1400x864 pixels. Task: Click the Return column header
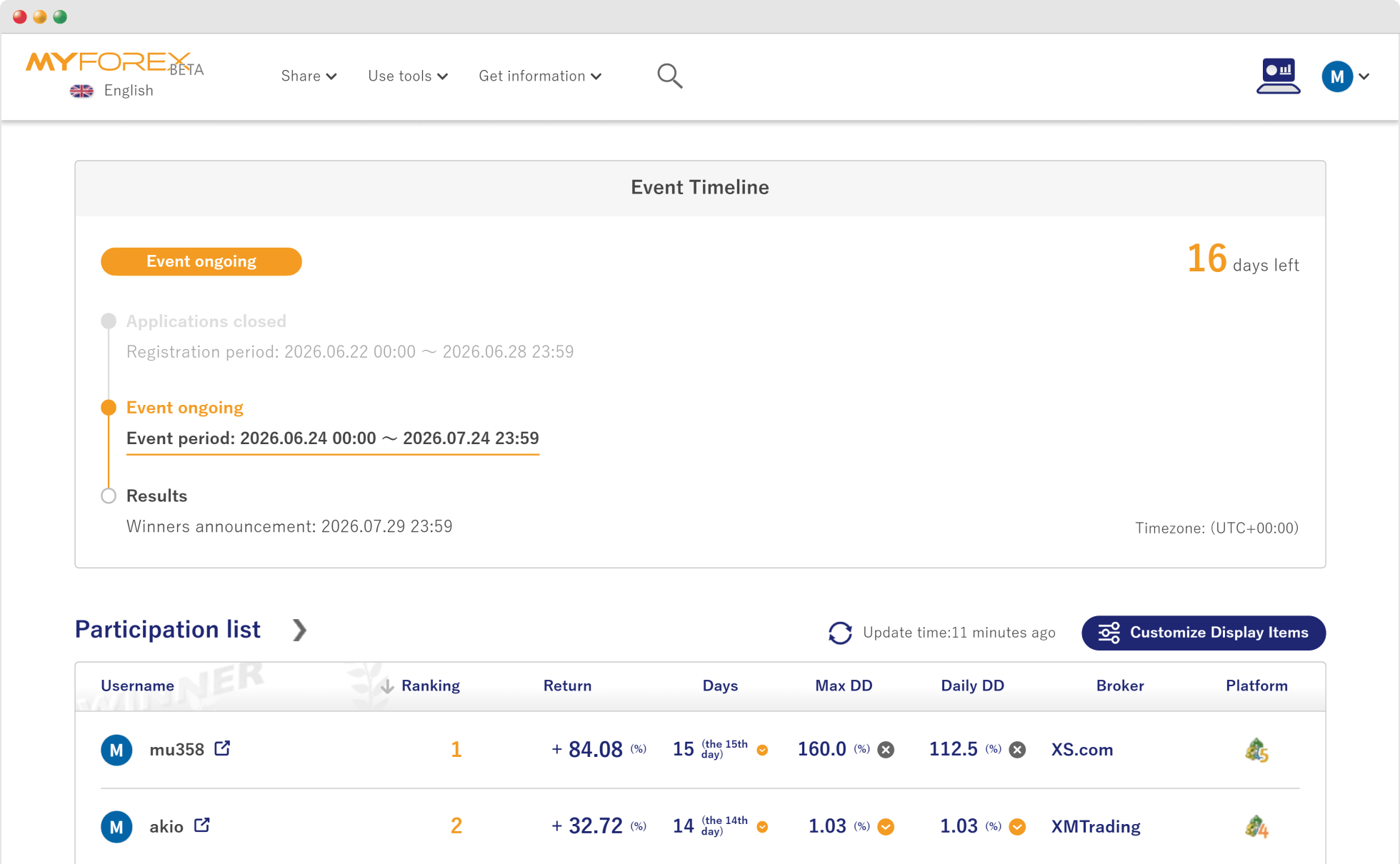coord(567,685)
